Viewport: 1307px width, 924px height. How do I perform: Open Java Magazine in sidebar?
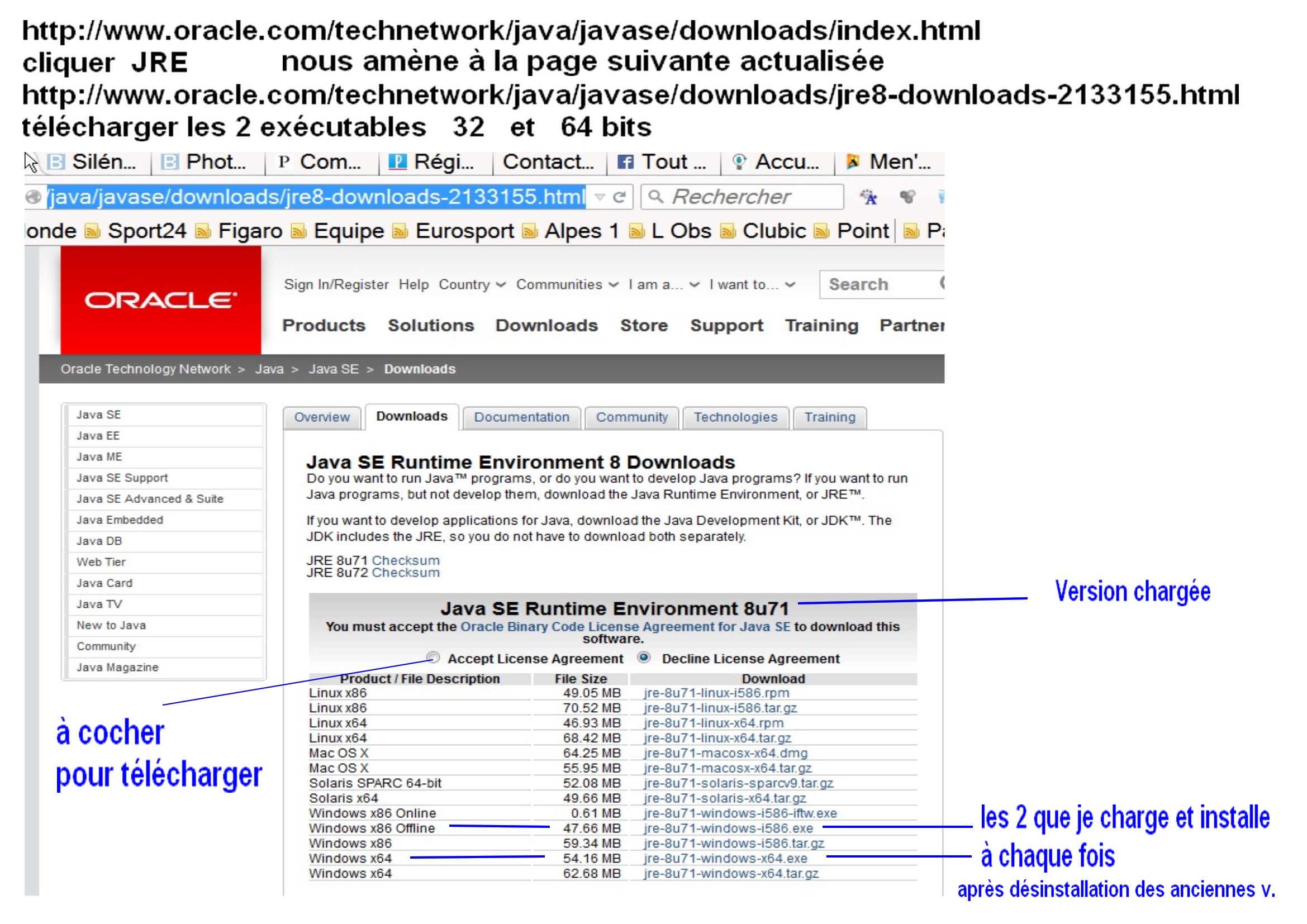point(165,668)
